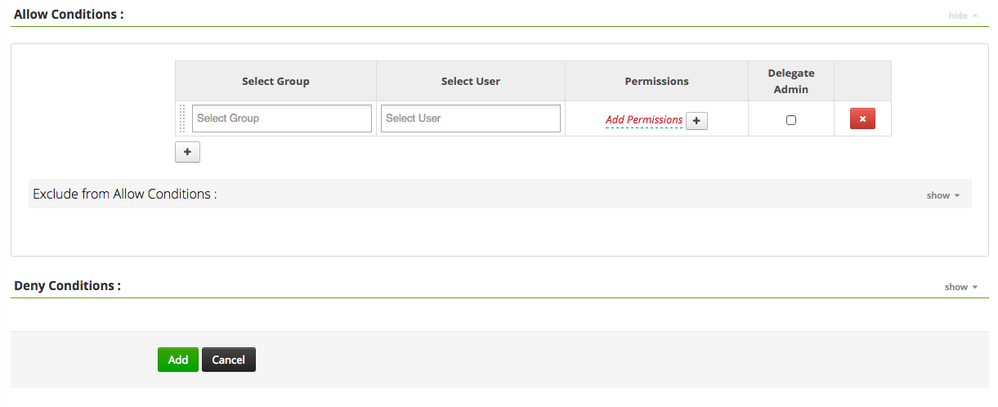
Task: Click the Exclude from Allow Conditions title
Action: [x=125, y=194]
